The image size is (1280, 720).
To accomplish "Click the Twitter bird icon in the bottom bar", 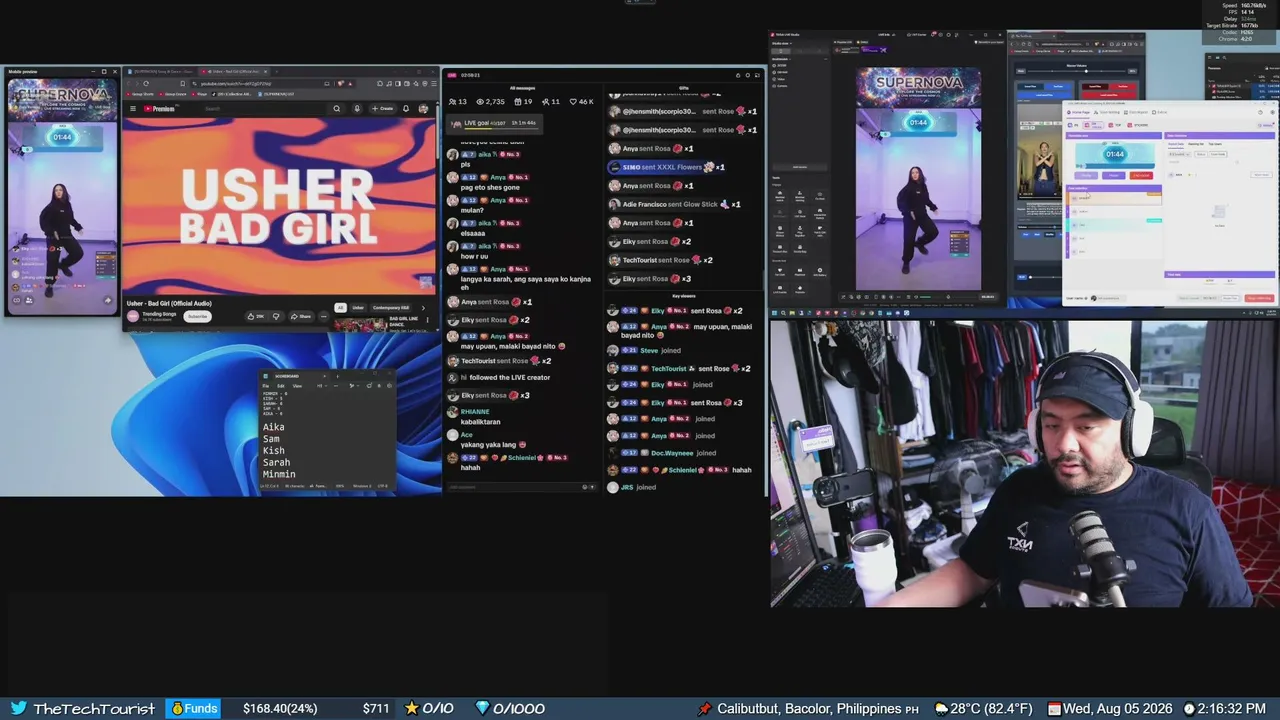I will (x=18, y=708).
